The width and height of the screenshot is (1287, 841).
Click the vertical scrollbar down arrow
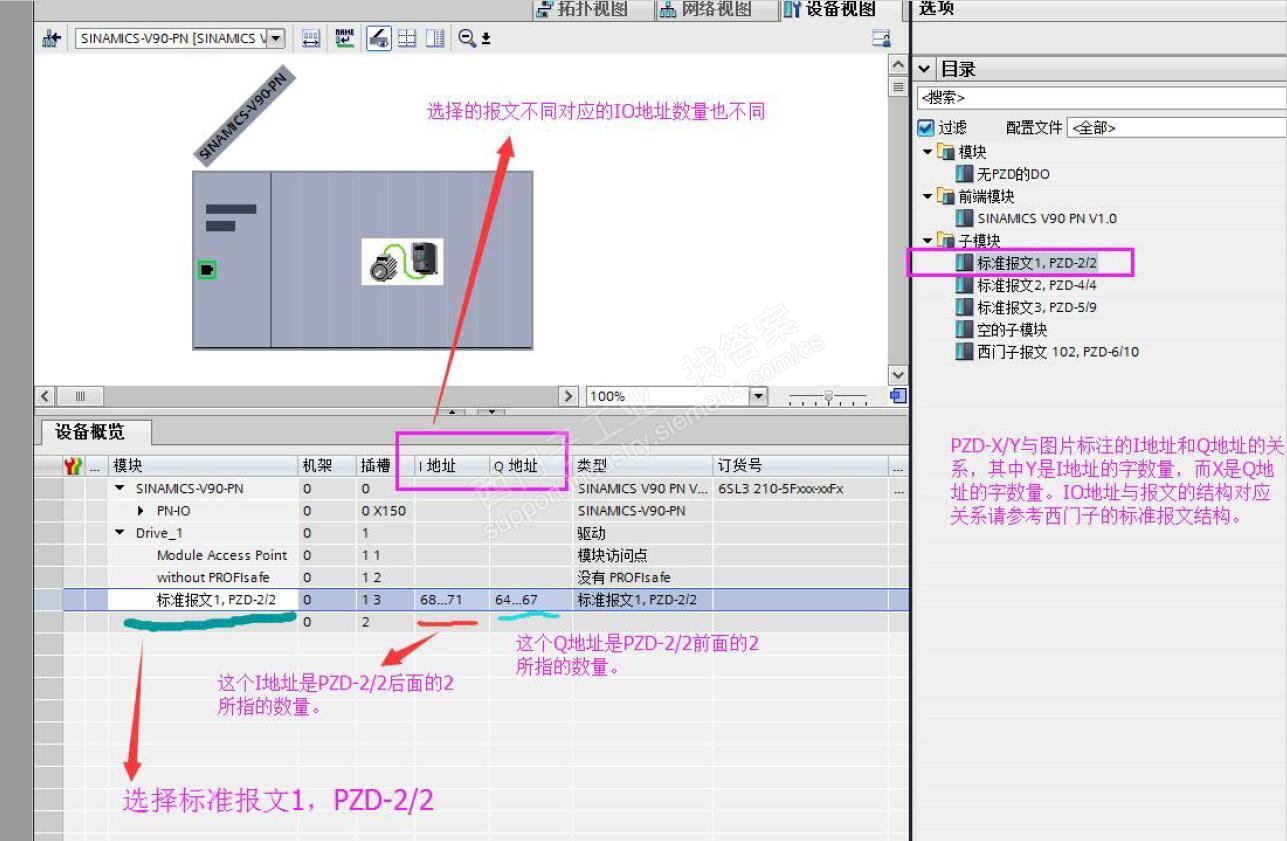tap(898, 375)
